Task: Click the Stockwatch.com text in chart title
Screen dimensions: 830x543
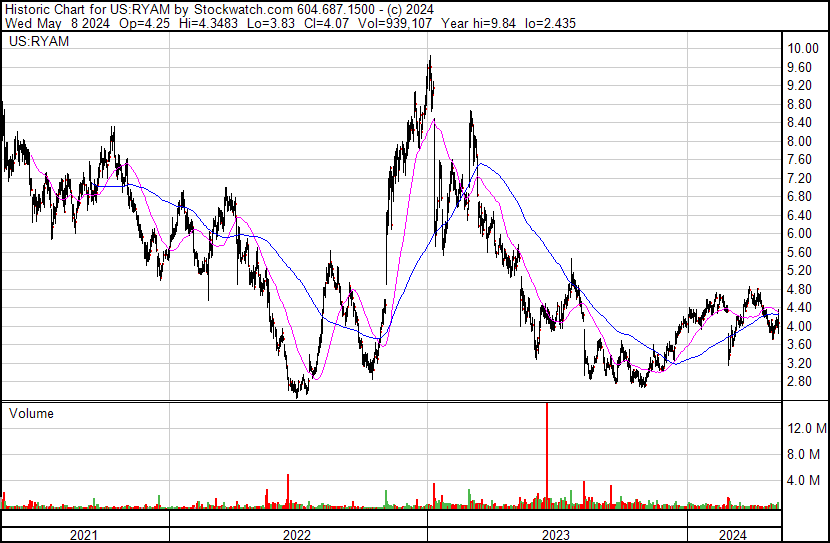Action: [242, 10]
